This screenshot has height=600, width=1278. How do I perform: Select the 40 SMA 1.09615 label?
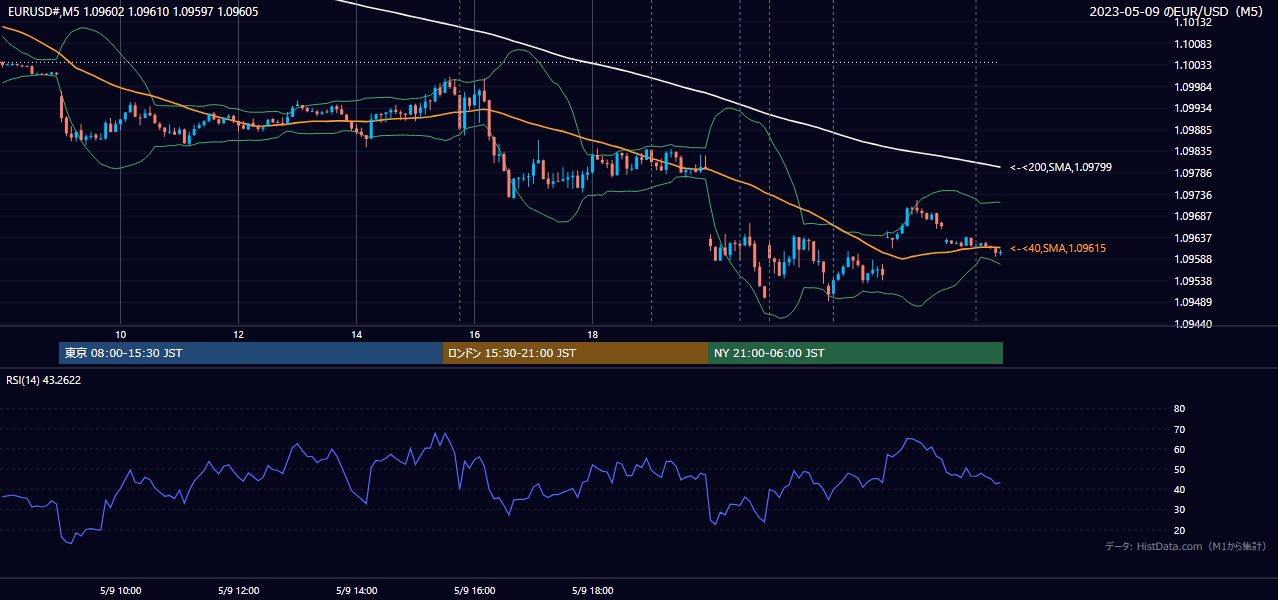coord(1058,248)
